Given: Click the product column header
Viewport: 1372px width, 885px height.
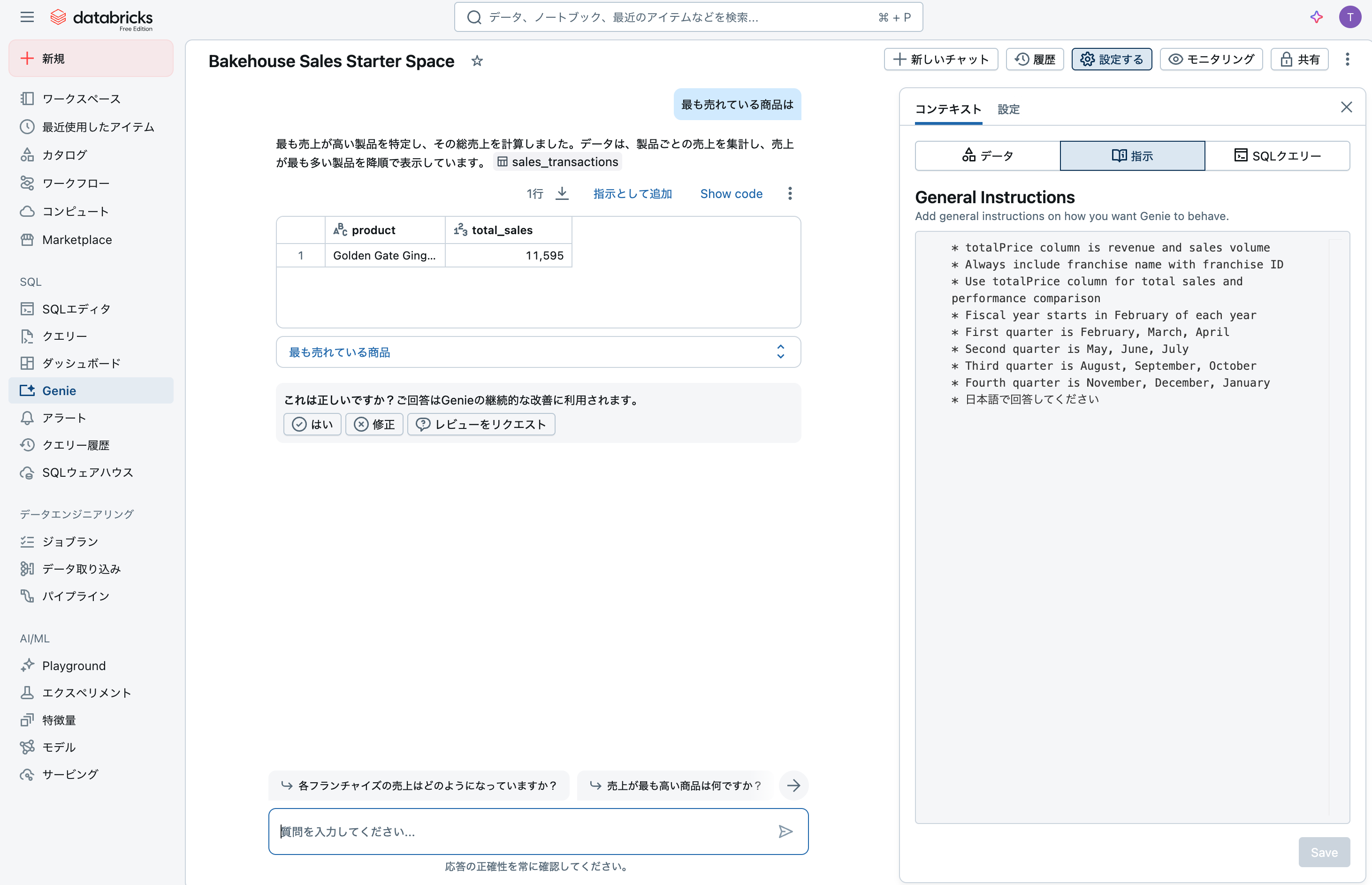Looking at the screenshot, I should click(385, 230).
